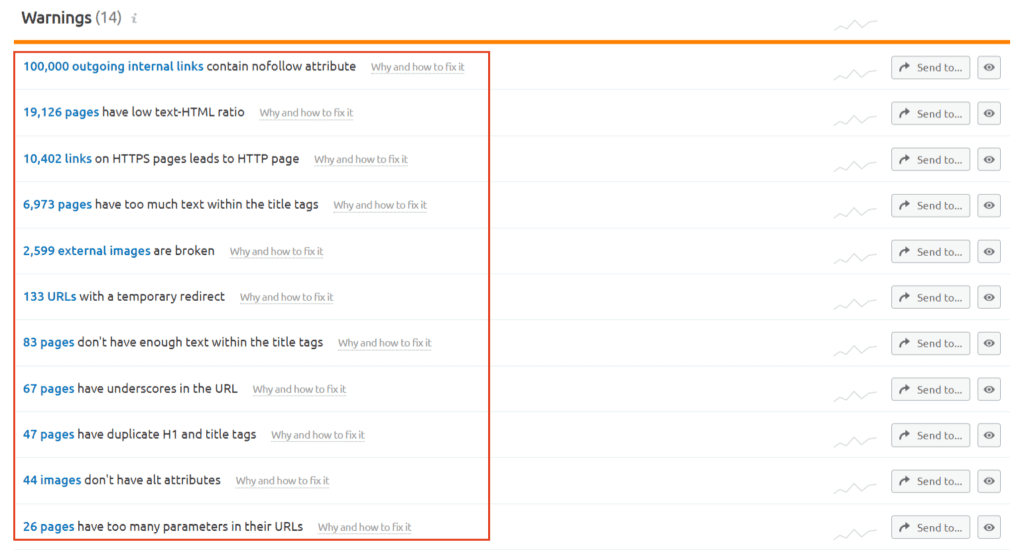This screenshot has width=1024, height=550.
Task: Open the 47 pages link
Action: pyautogui.click(x=48, y=434)
